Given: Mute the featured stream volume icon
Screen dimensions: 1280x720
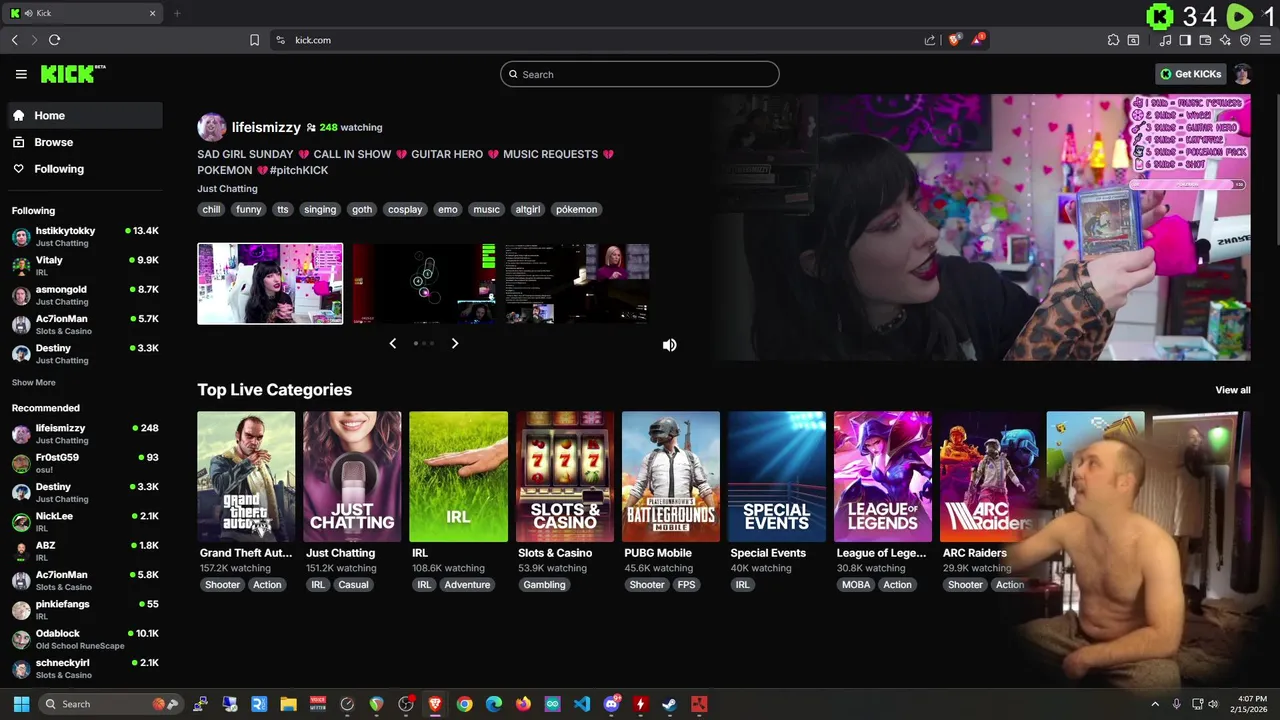Looking at the screenshot, I should (669, 345).
